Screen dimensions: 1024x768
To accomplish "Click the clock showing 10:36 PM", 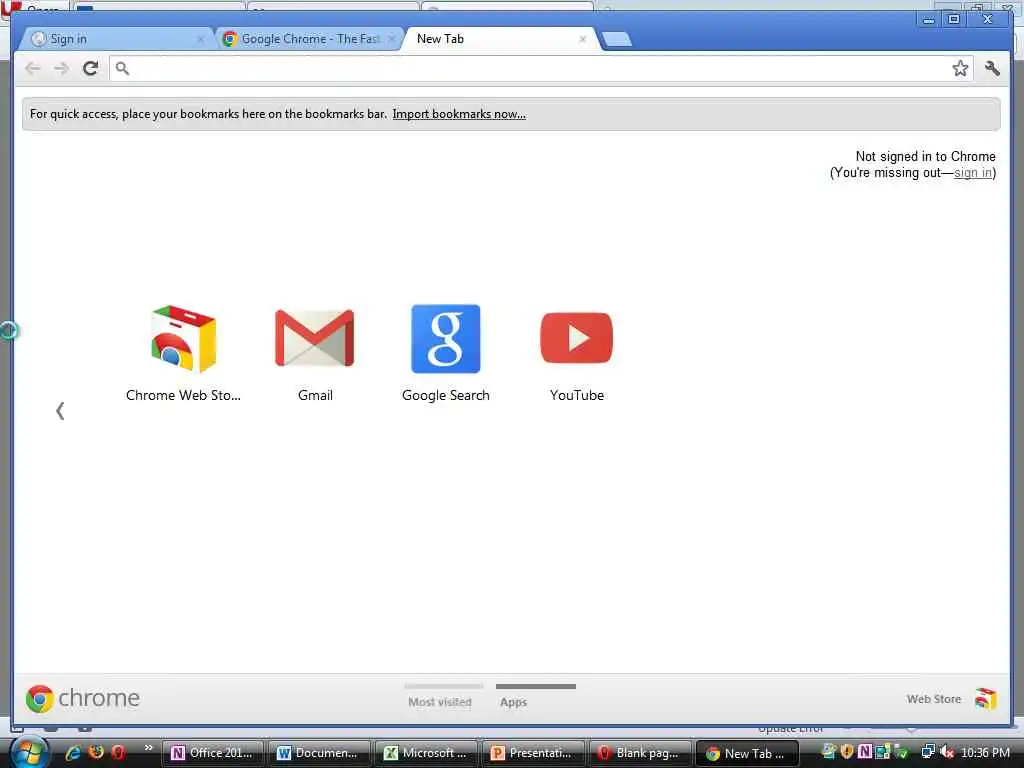I will (x=985, y=753).
